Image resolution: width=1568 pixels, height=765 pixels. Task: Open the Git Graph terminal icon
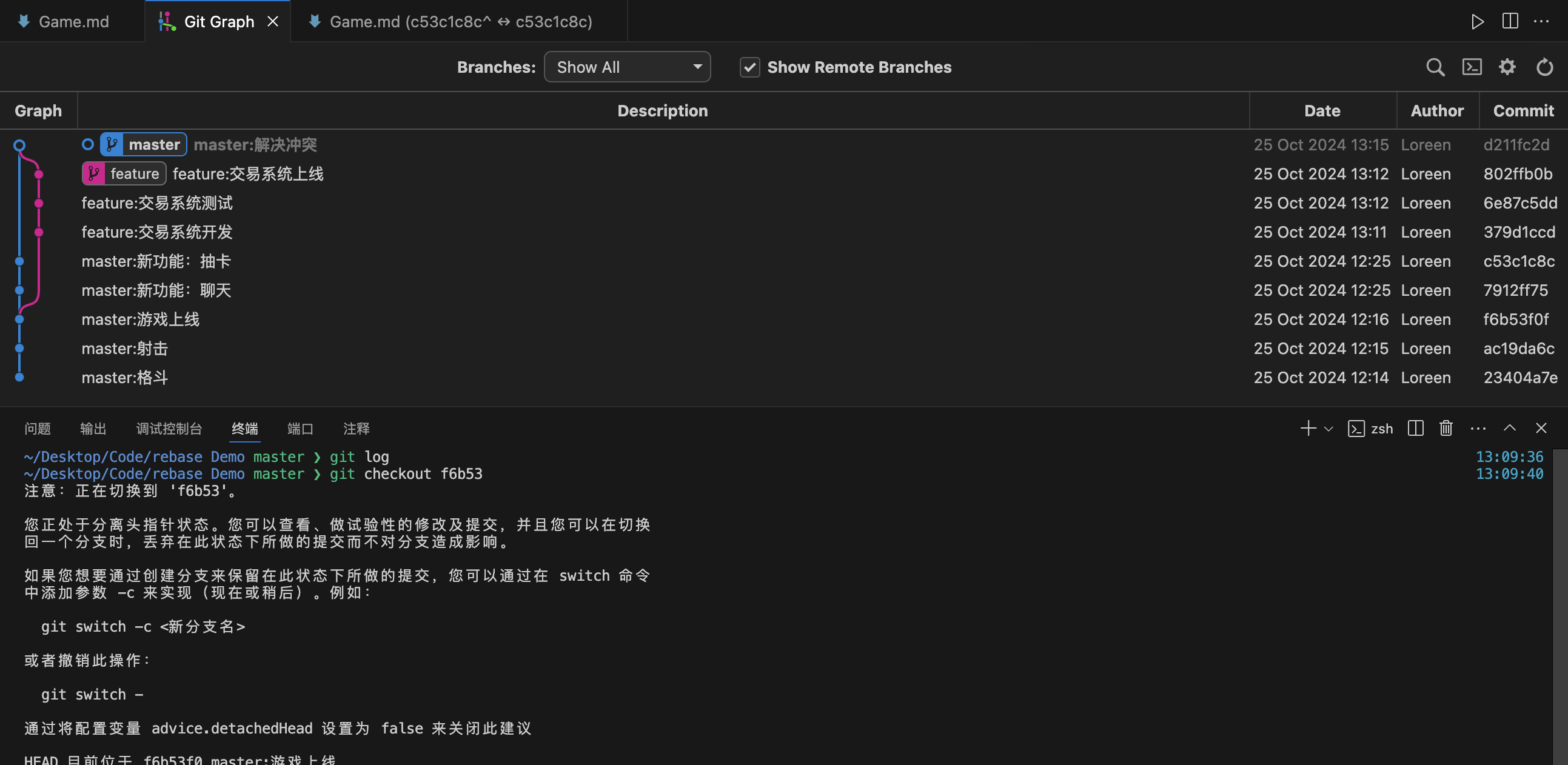pyautogui.click(x=1472, y=67)
